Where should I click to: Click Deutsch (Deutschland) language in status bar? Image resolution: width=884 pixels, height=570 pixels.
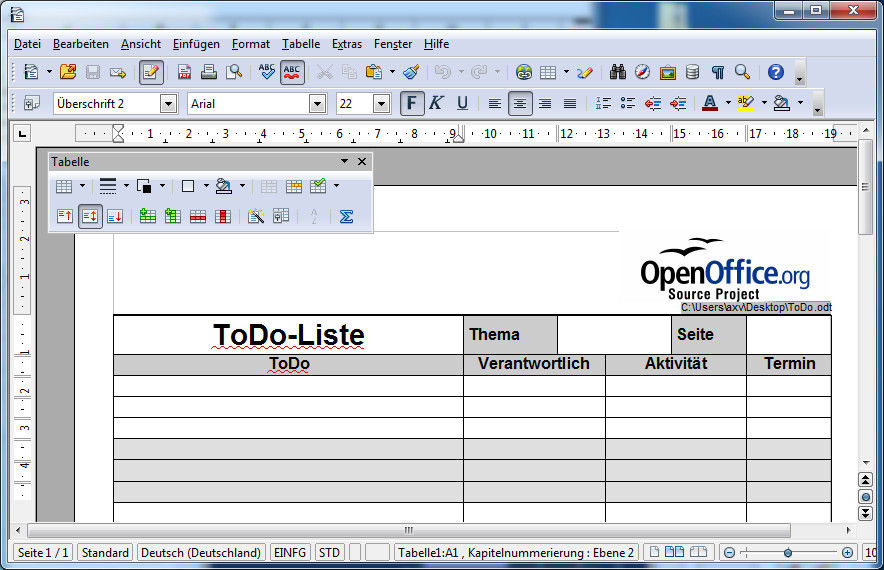click(201, 553)
